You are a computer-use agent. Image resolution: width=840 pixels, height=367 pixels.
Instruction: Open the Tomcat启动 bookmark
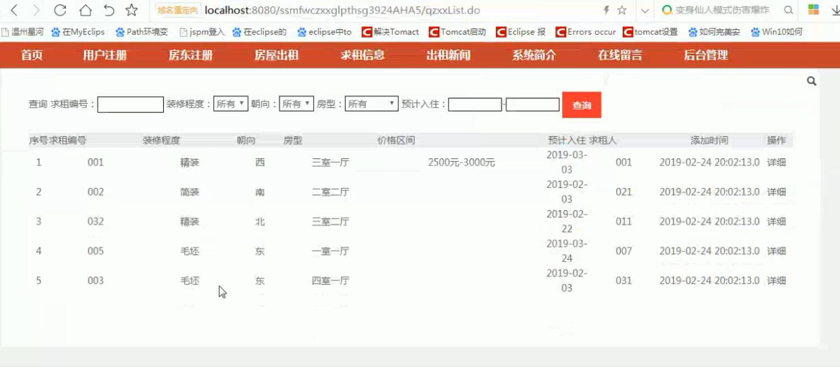tap(458, 32)
